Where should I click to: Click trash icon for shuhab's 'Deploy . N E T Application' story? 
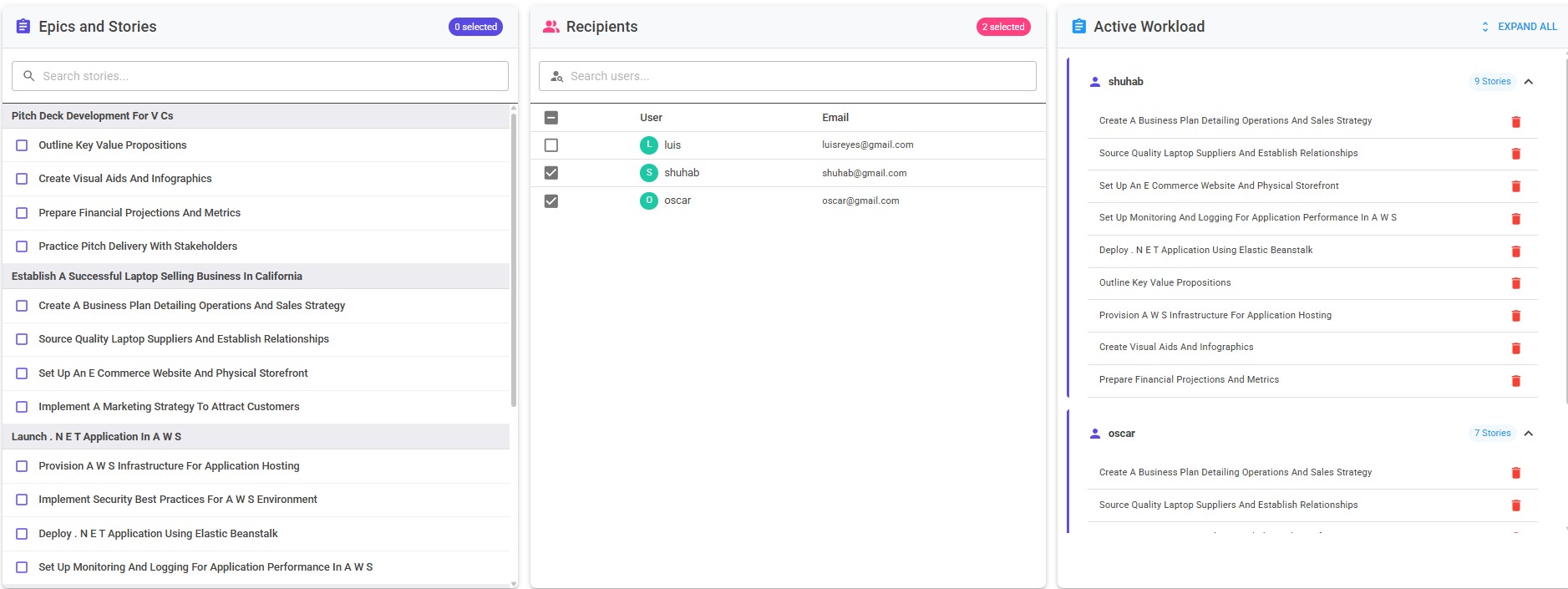coord(1515,251)
